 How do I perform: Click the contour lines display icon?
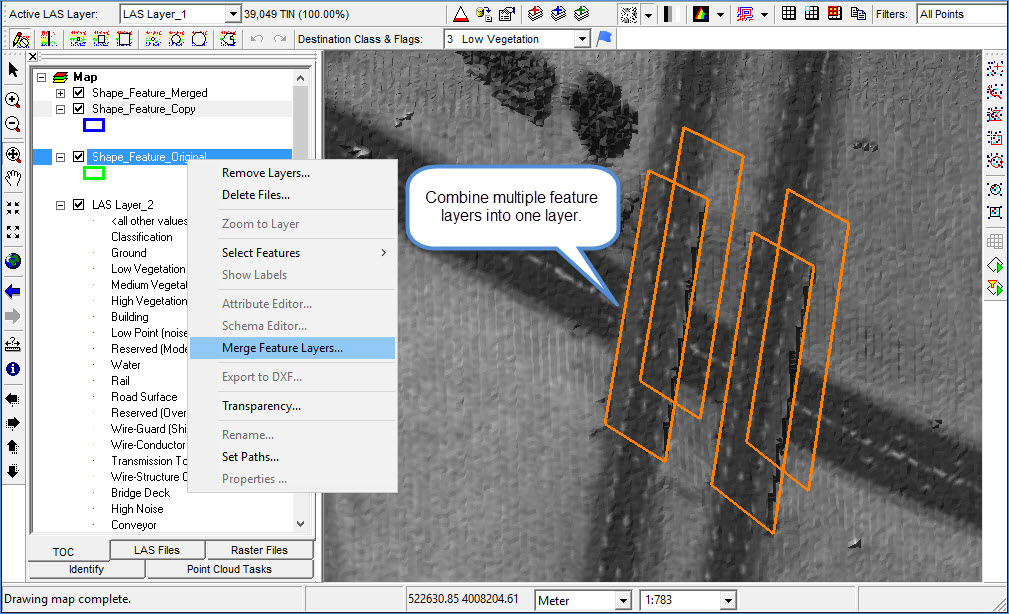click(745, 14)
